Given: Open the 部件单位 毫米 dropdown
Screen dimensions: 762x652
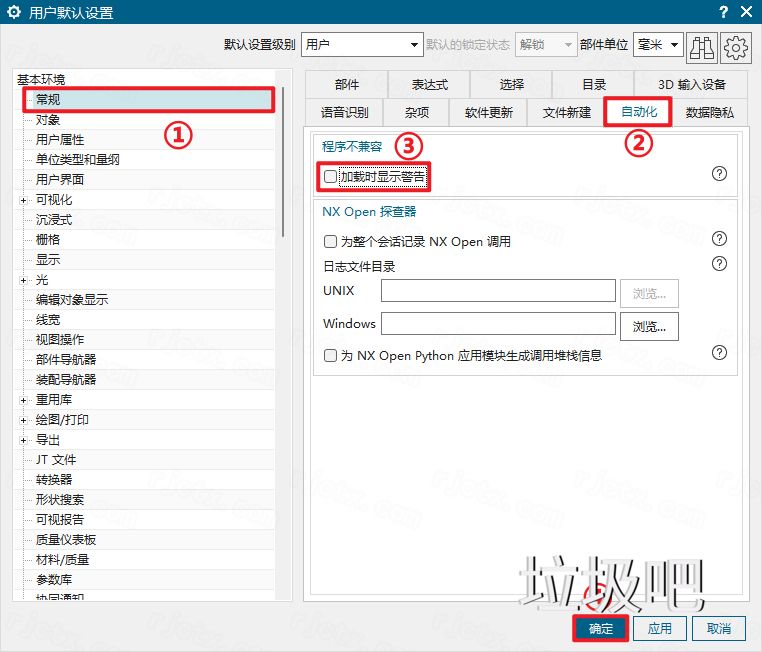Looking at the screenshot, I should tap(658, 45).
